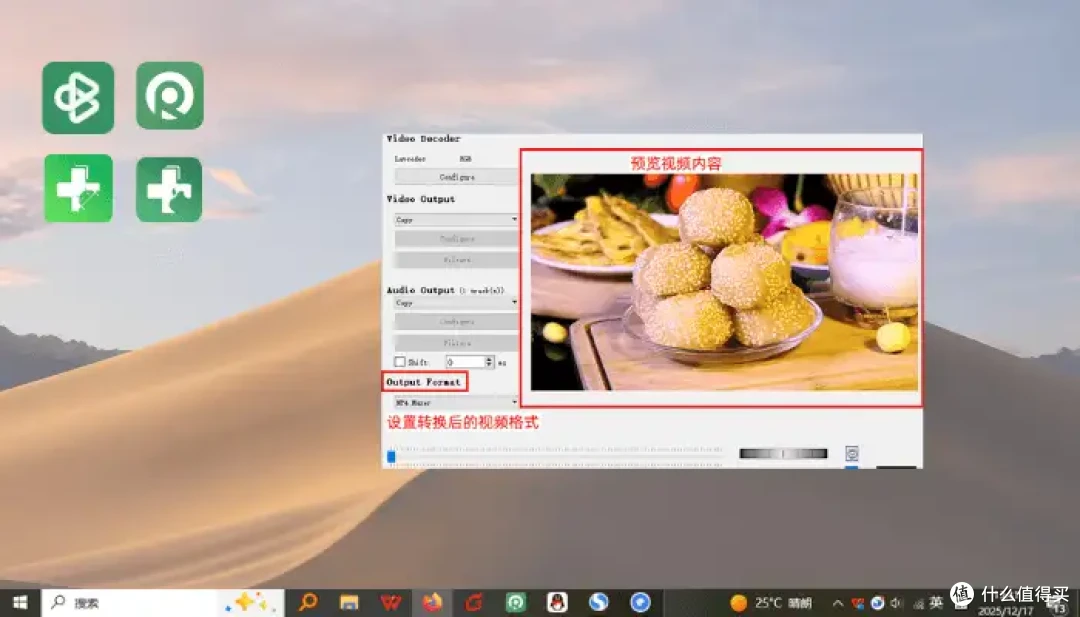This screenshot has height=617, width=1080.
Task: Click the Video Decoder Configure button
Action: [457, 177]
